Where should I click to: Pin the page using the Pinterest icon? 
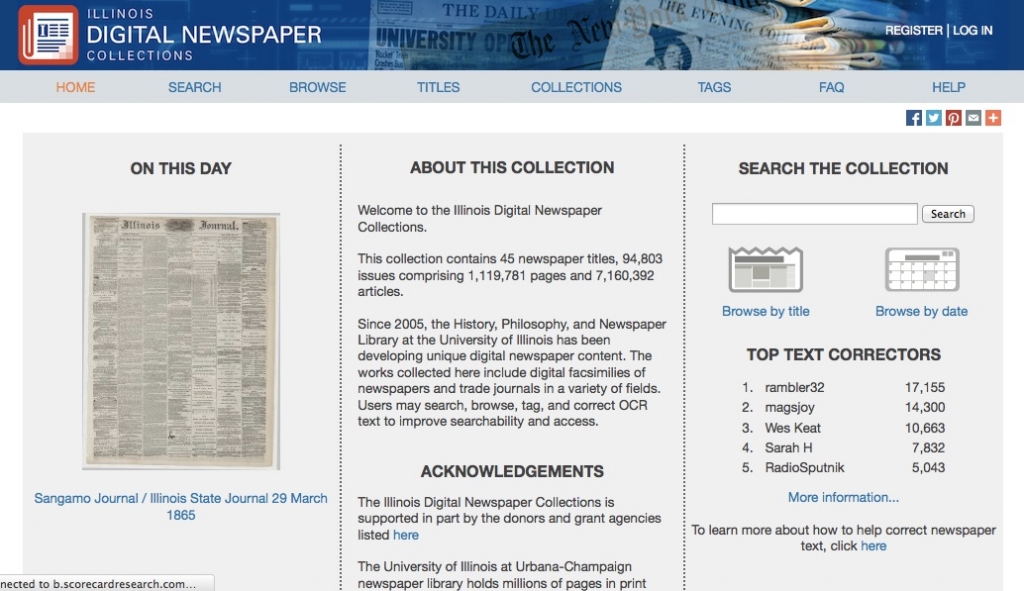pos(951,117)
